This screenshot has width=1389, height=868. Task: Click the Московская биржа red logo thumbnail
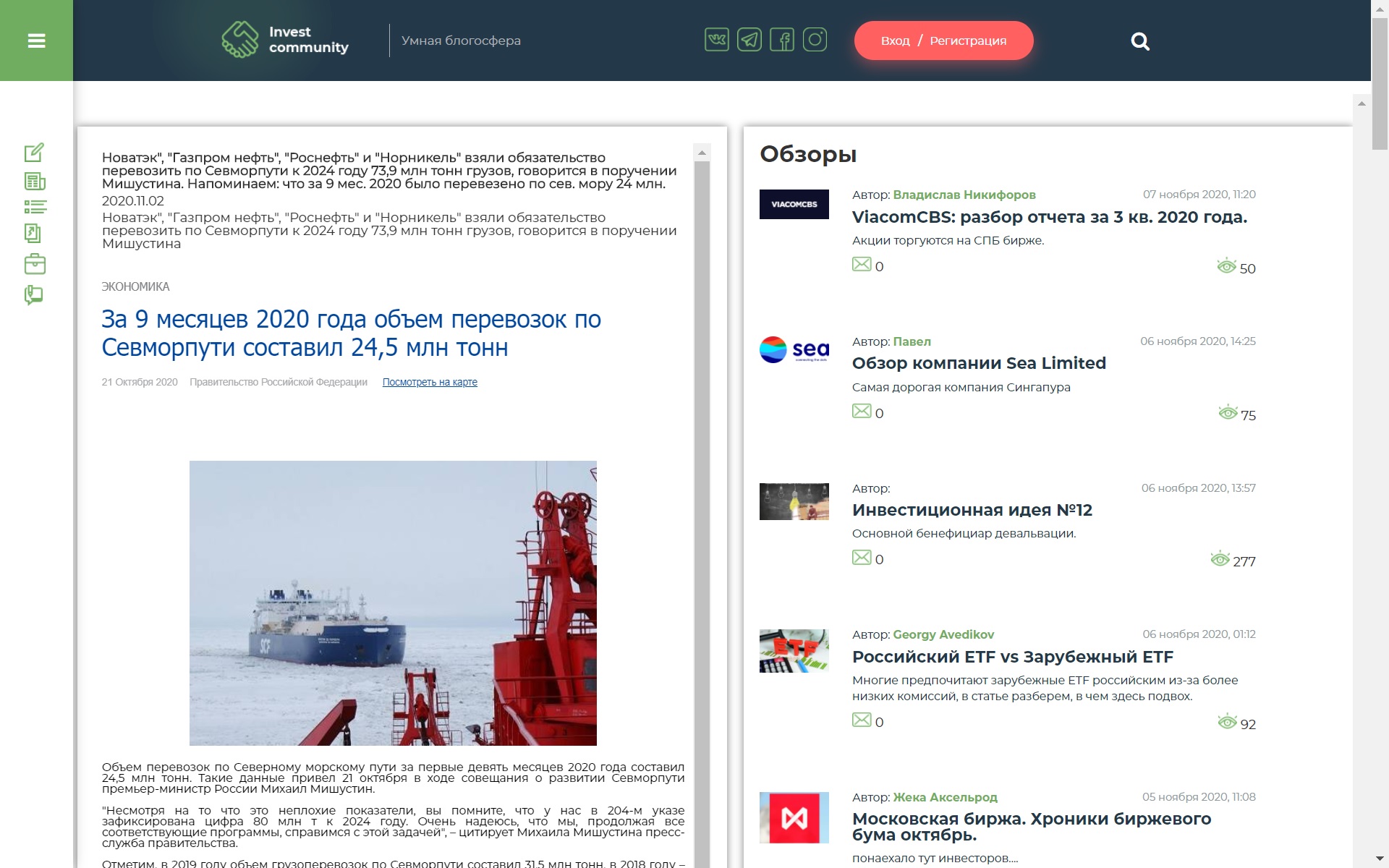coord(794,818)
